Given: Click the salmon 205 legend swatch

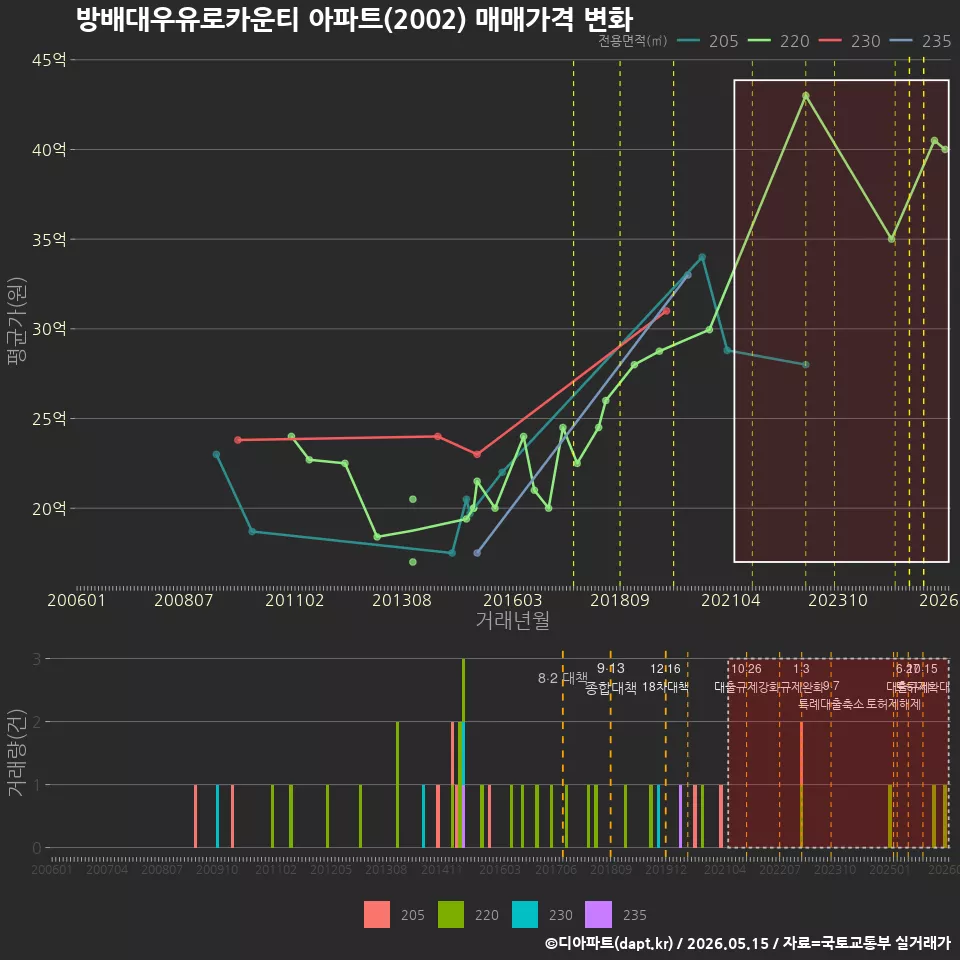Looking at the screenshot, I should (377, 915).
